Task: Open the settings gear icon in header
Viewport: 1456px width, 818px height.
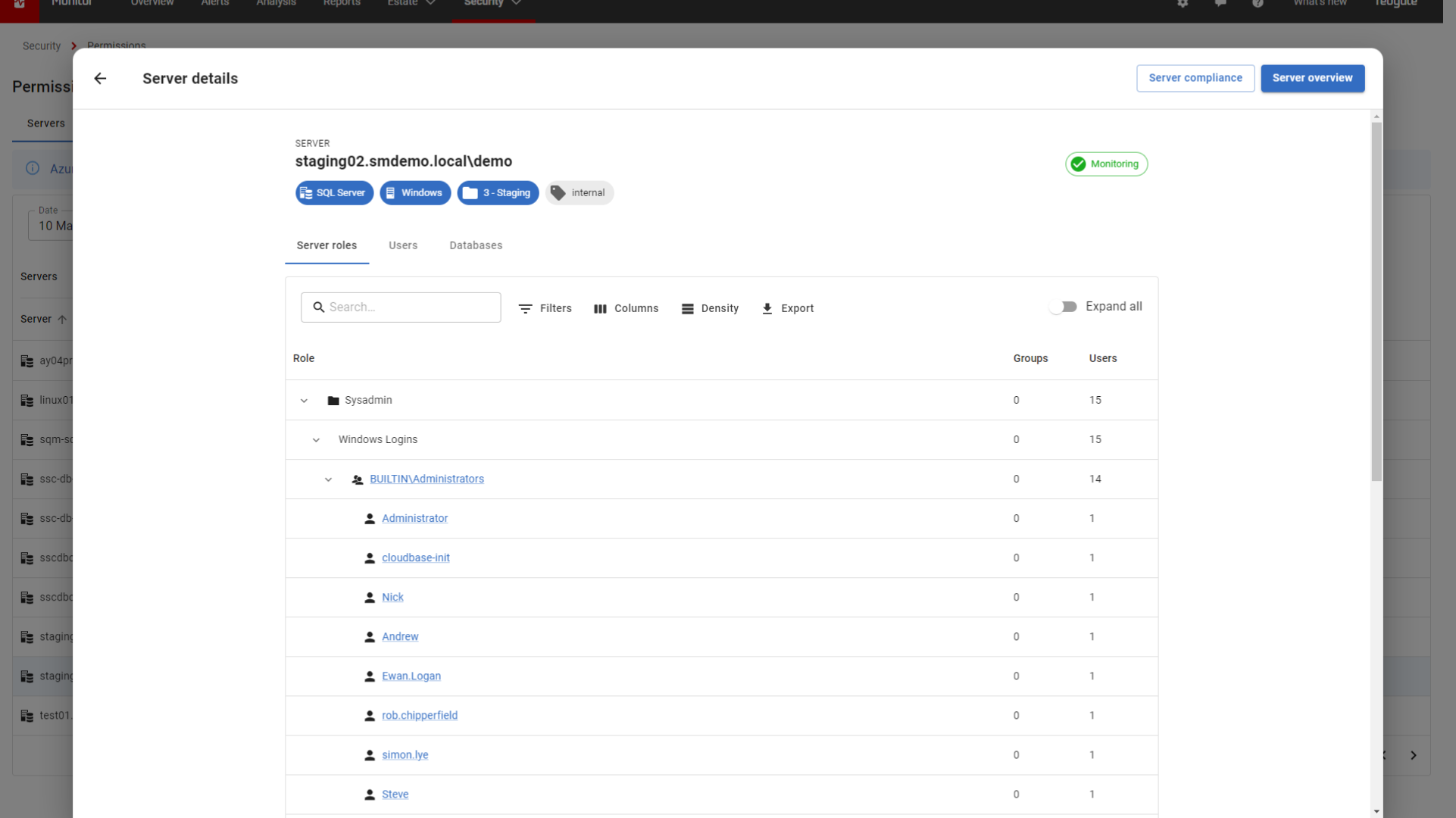Action: [1183, 4]
